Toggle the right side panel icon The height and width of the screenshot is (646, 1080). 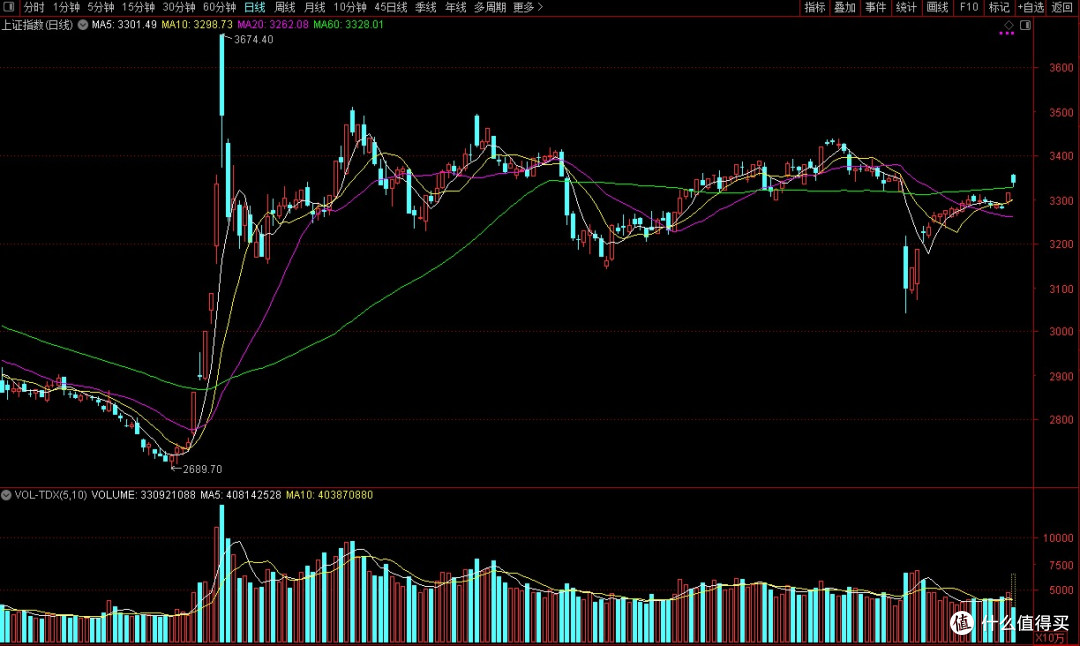[x=1025, y=25]
